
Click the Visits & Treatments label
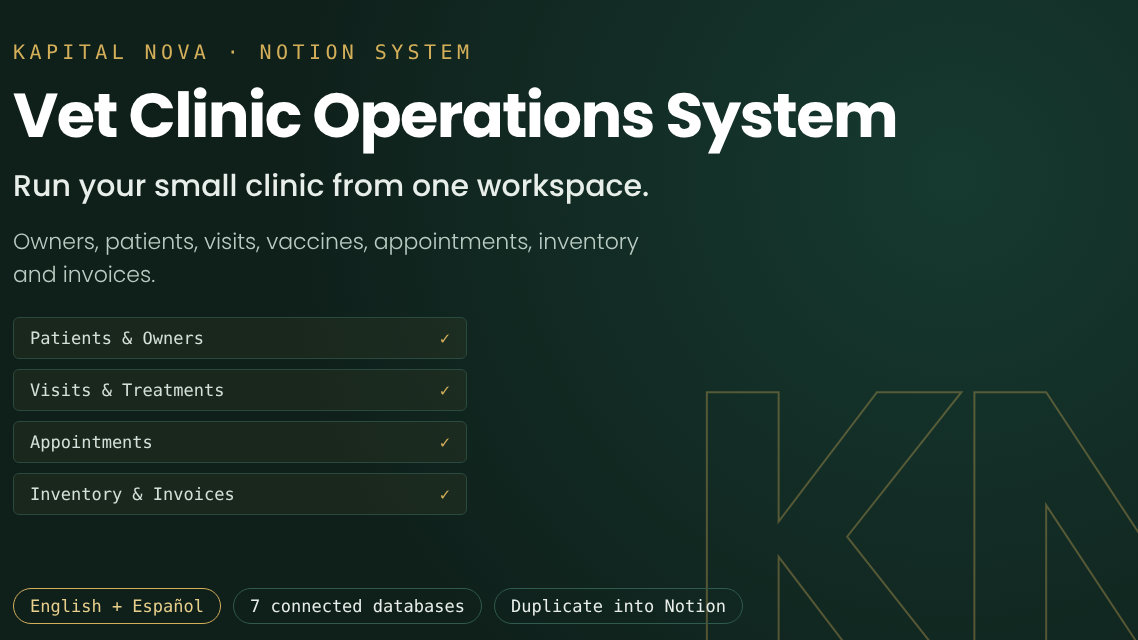[127, 390]
